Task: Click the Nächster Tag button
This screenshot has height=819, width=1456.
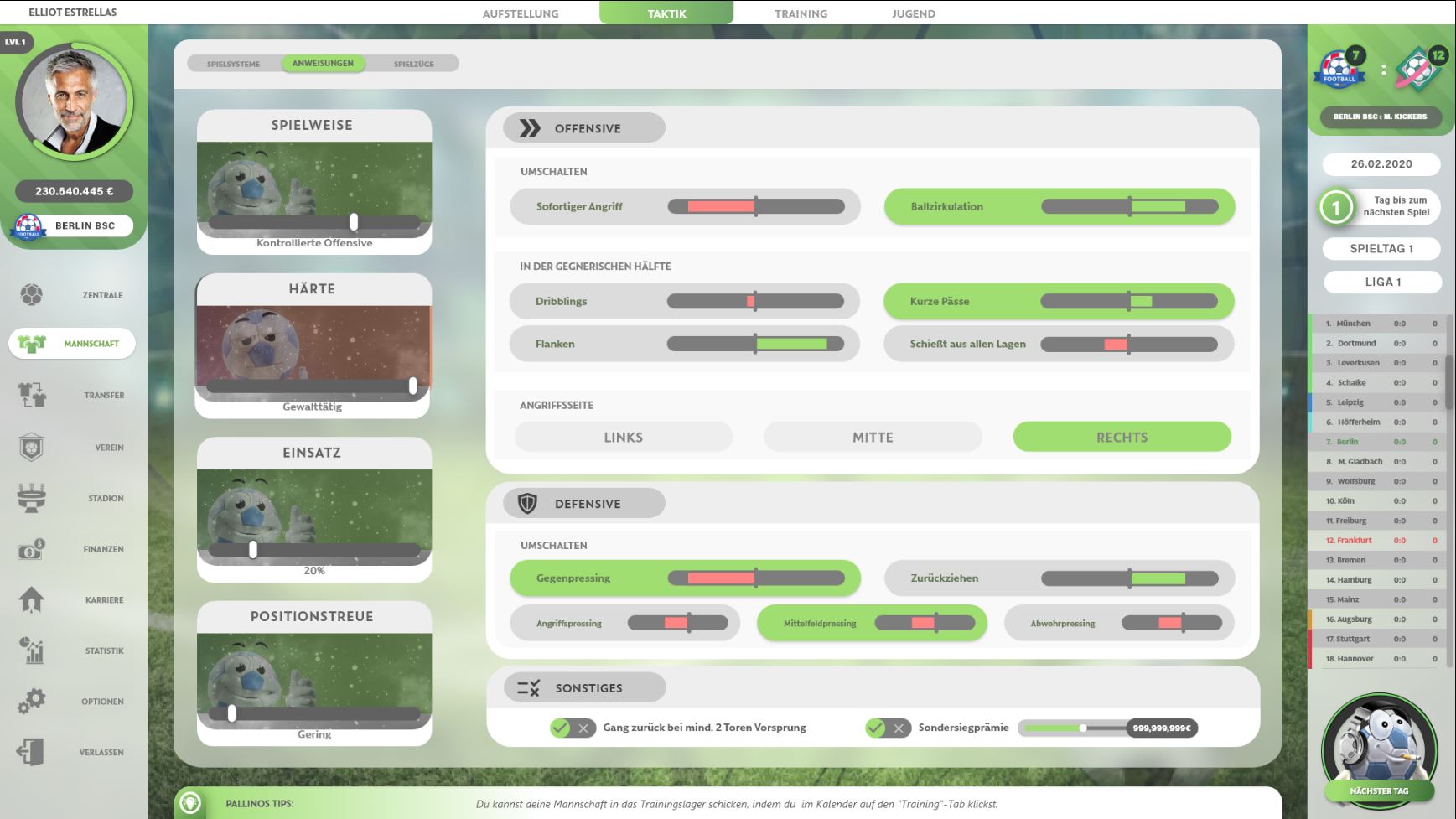Action: 1379,790
